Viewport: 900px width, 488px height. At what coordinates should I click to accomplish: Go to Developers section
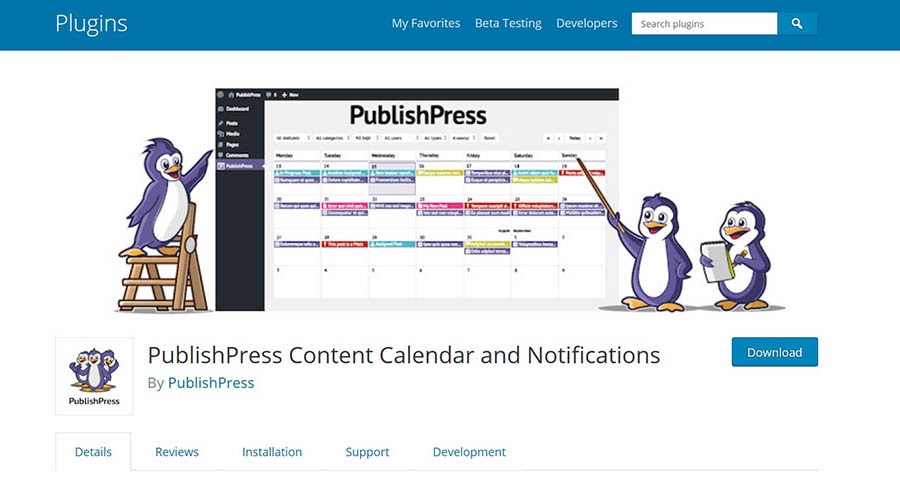(x=587, y=24)
